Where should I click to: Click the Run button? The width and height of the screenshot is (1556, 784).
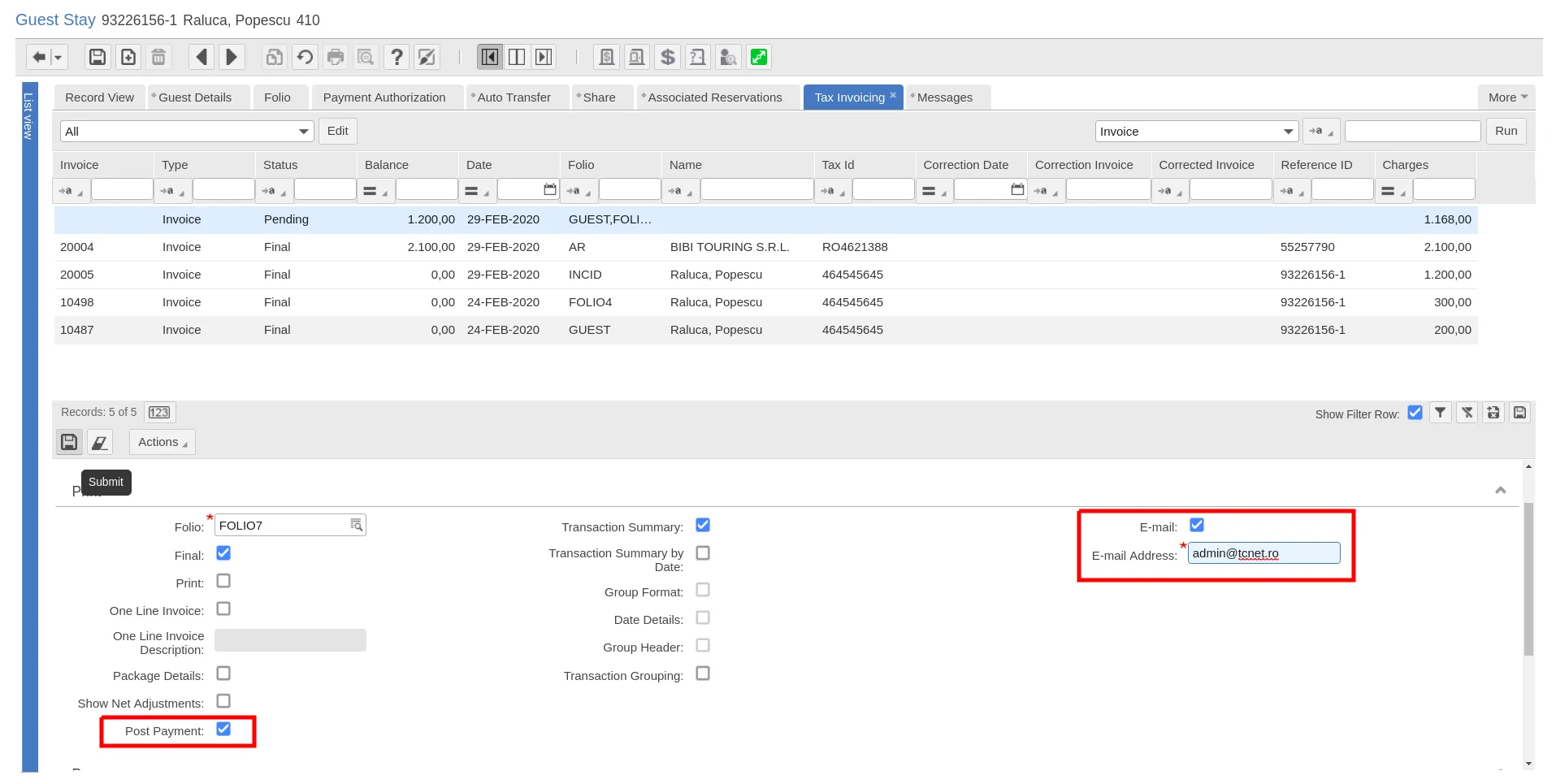point(1506,131)
